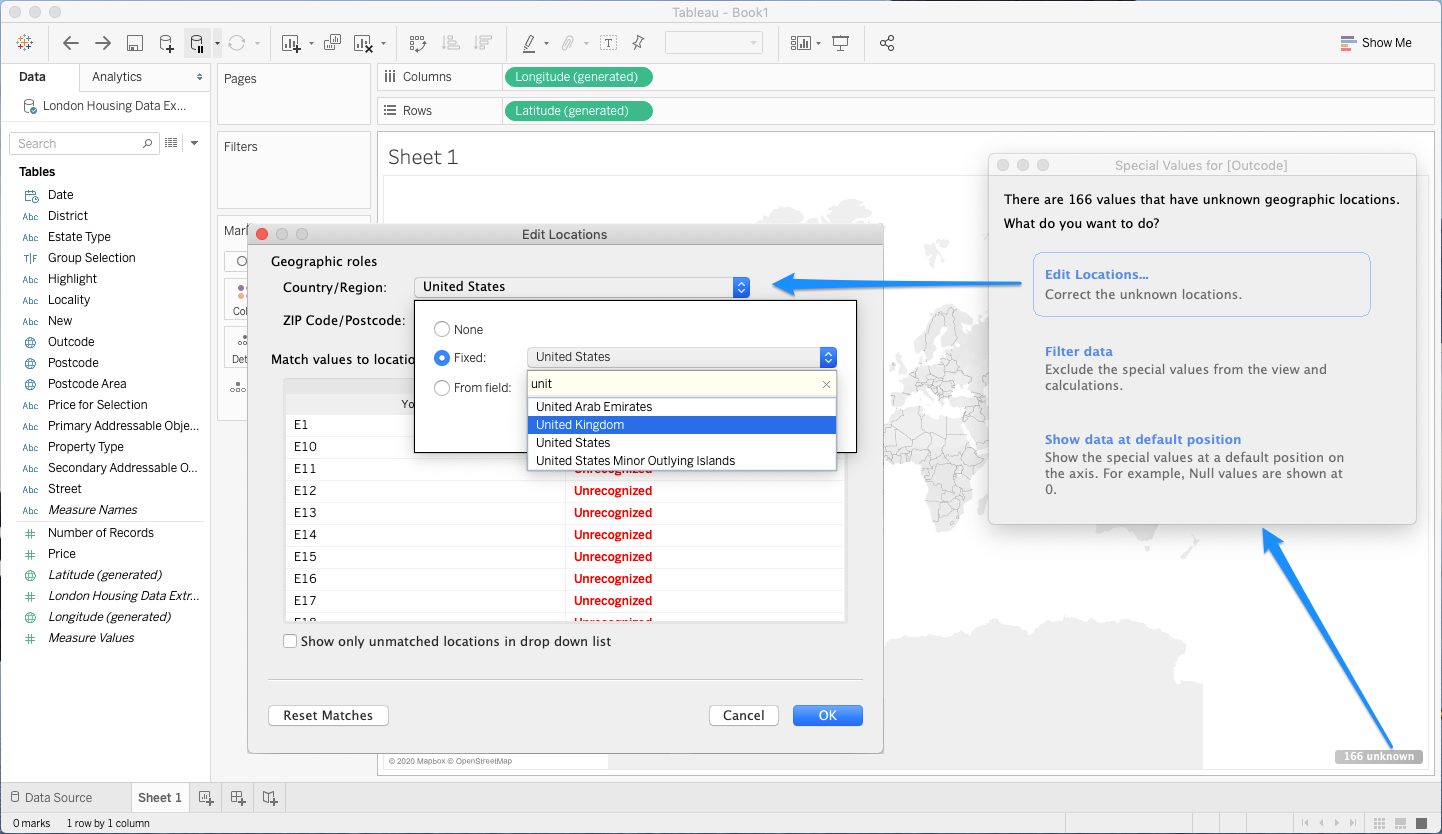Click the Show Me button
The height and width of the screenshot is (834, 1442).
(x=1376, y=43)
